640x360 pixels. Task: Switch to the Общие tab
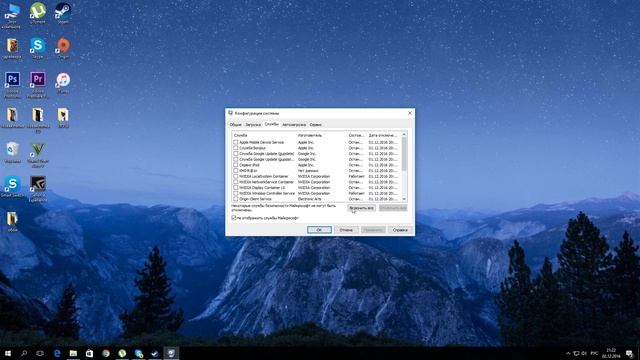236,125
